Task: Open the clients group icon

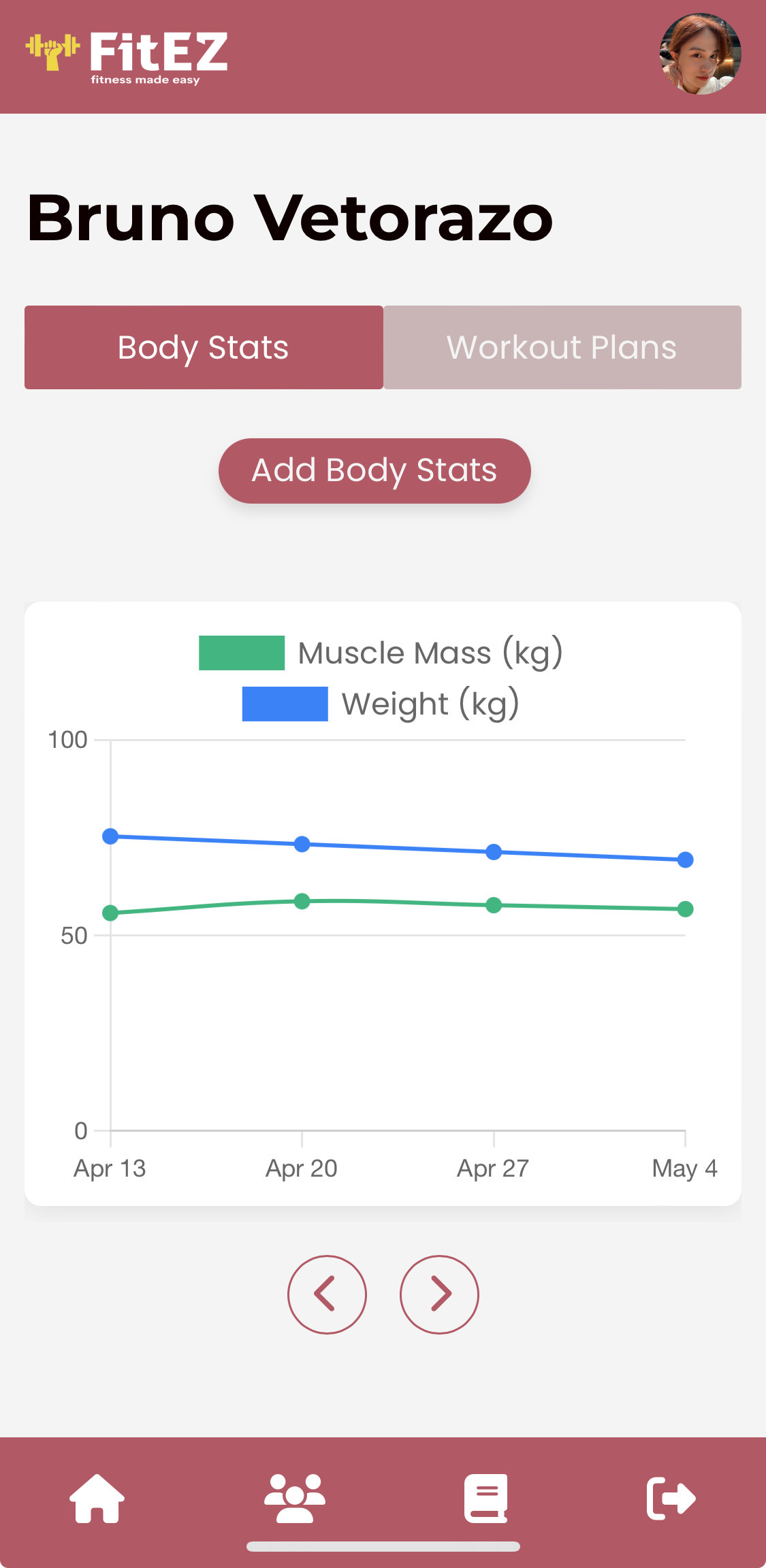Action: 294,1497
